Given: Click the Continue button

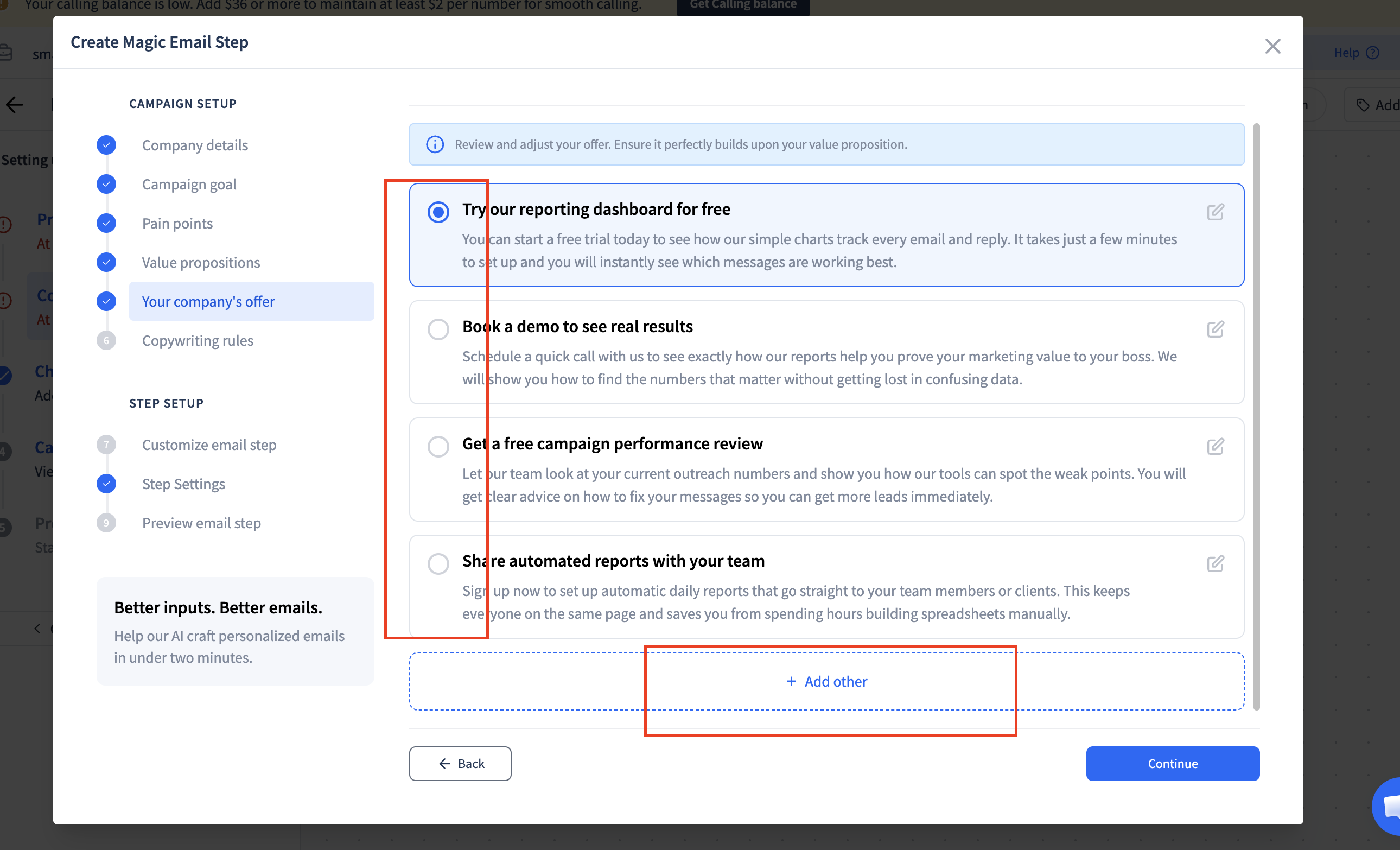Looking at the screenshot, I should (x=1172, y=763).
